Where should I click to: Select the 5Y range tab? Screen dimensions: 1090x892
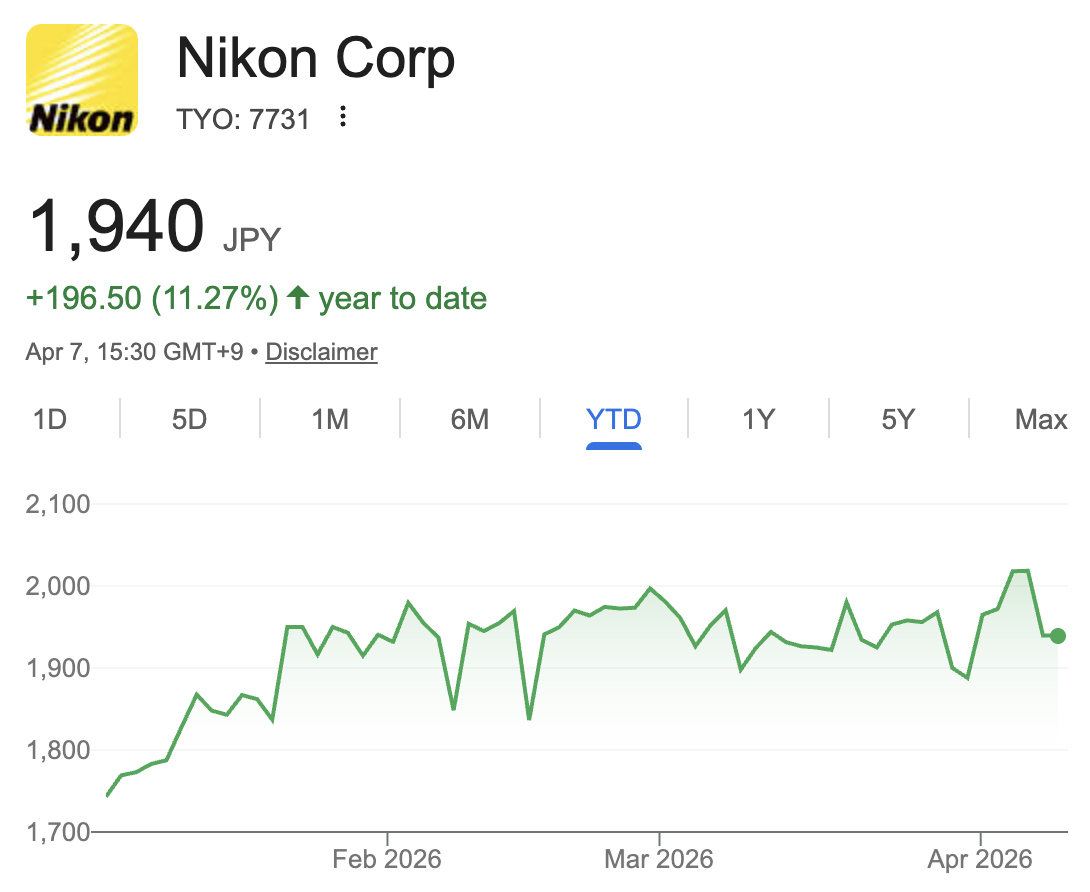(898, 419)
